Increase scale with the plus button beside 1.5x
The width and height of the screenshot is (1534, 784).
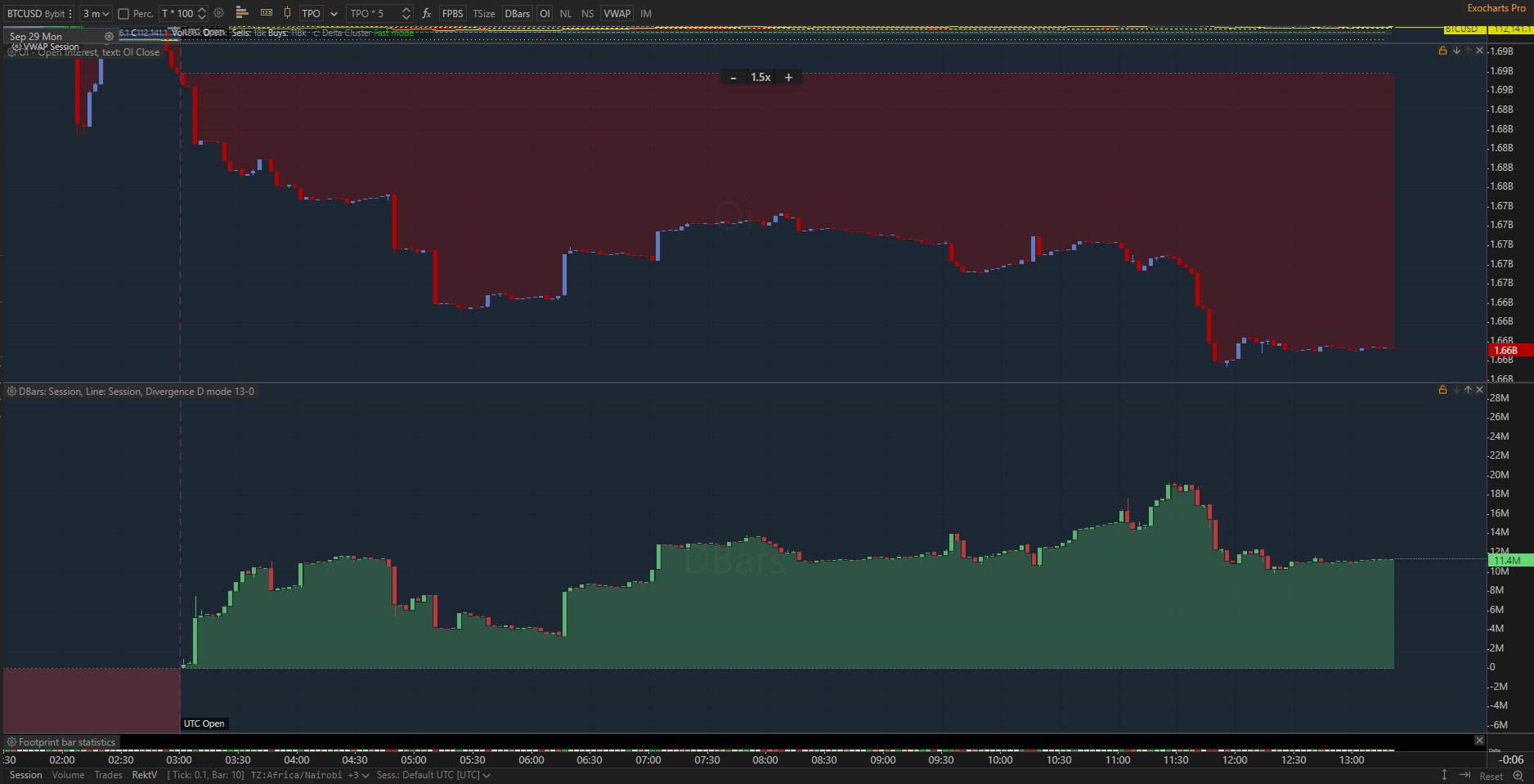pos(788,78)
